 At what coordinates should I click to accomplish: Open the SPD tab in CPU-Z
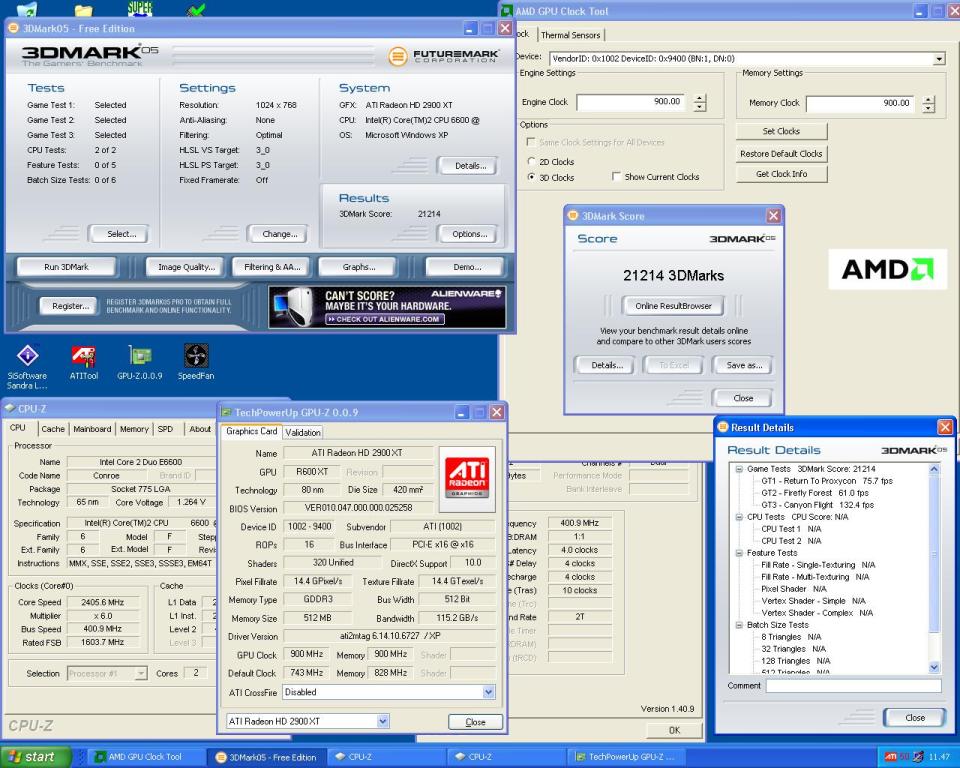point(165,429)
